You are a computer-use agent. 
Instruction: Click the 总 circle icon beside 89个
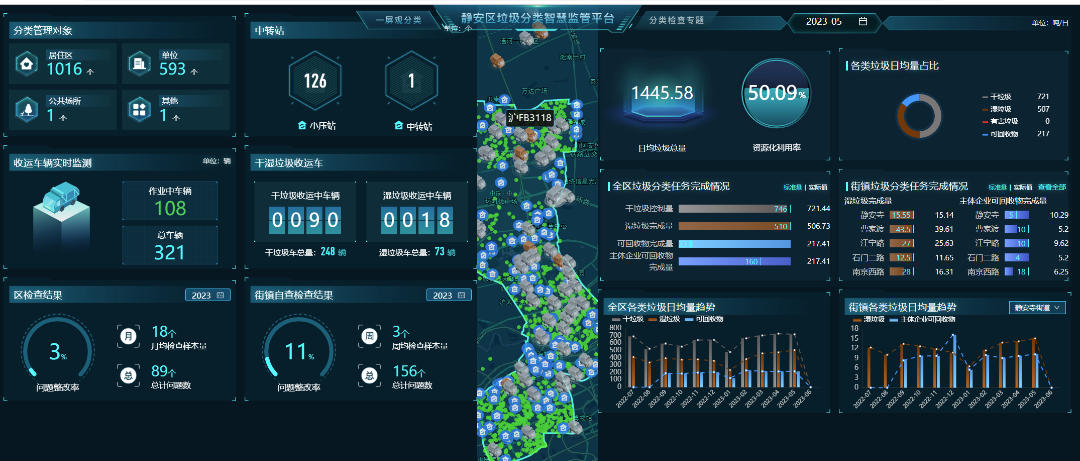(128, 376)
